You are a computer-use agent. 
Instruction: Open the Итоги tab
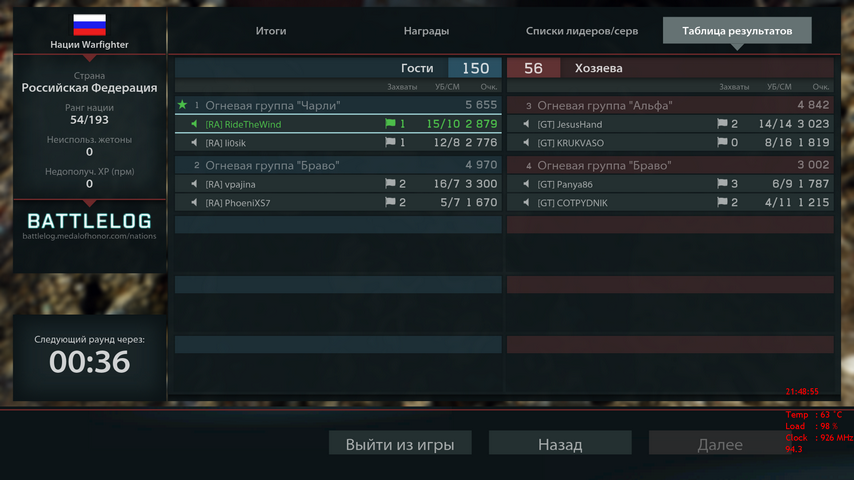(271, 31)
